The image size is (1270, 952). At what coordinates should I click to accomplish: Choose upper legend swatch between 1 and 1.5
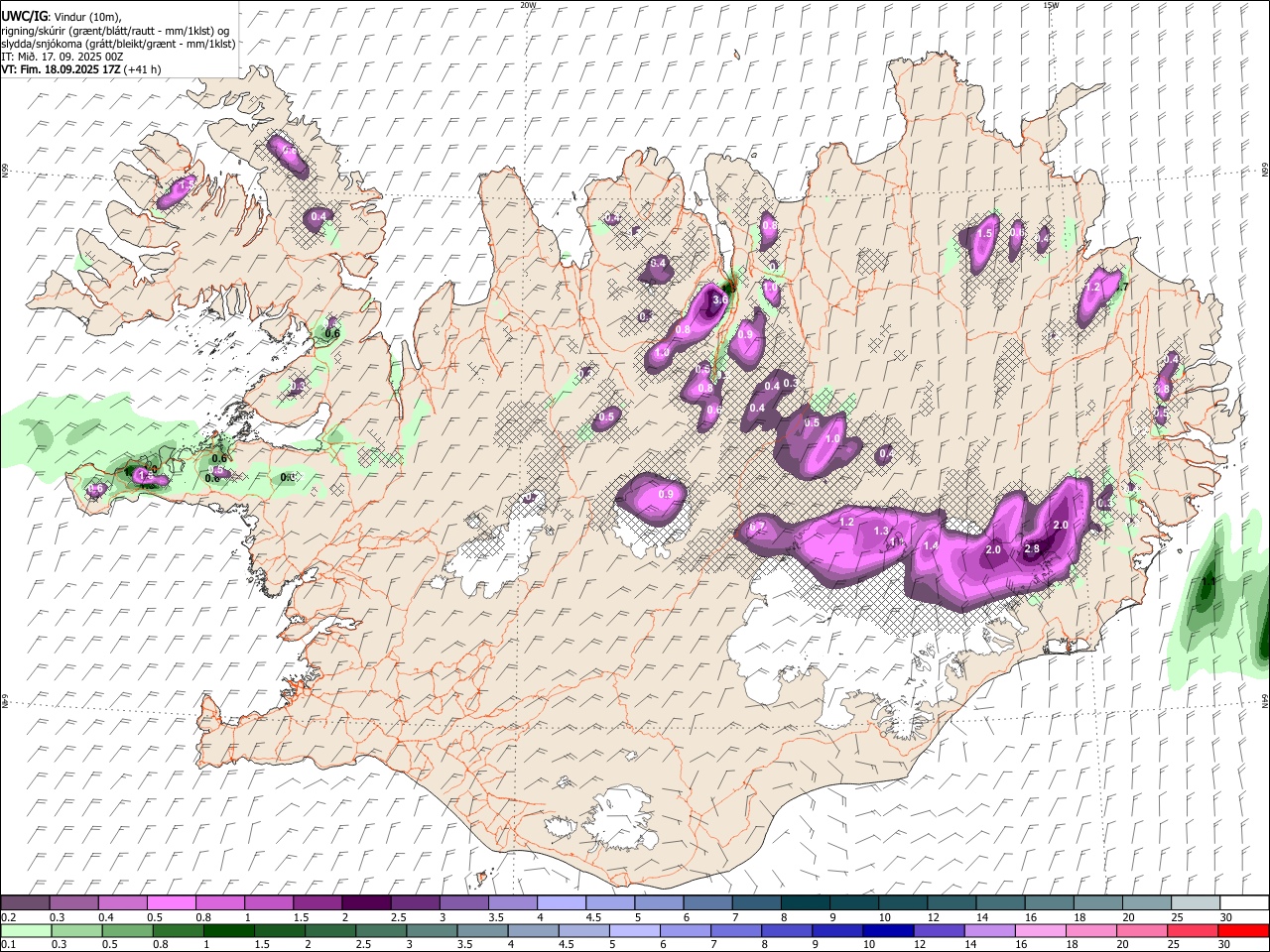(269, 903)
